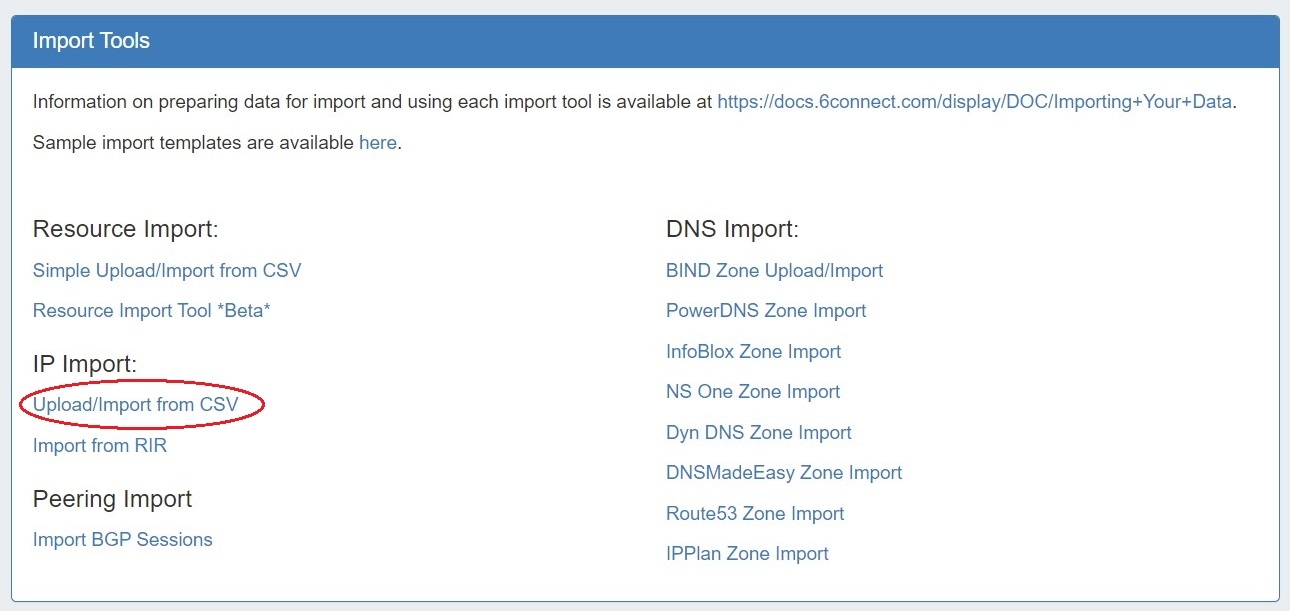Click InfoBlox Zone Import
This screenshot has height=611, width=1290.
pos(753,351)
